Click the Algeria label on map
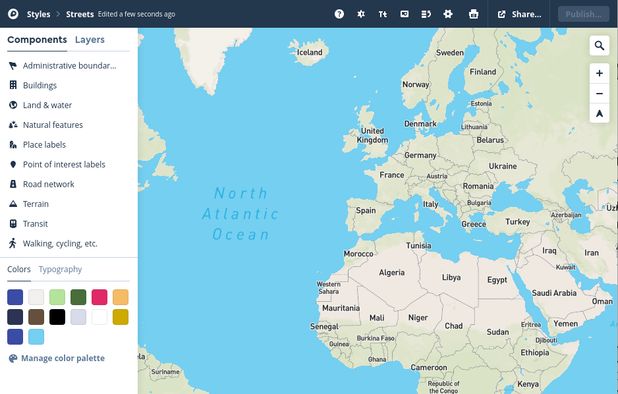618x394 pixels. click(x=391, y=272)
